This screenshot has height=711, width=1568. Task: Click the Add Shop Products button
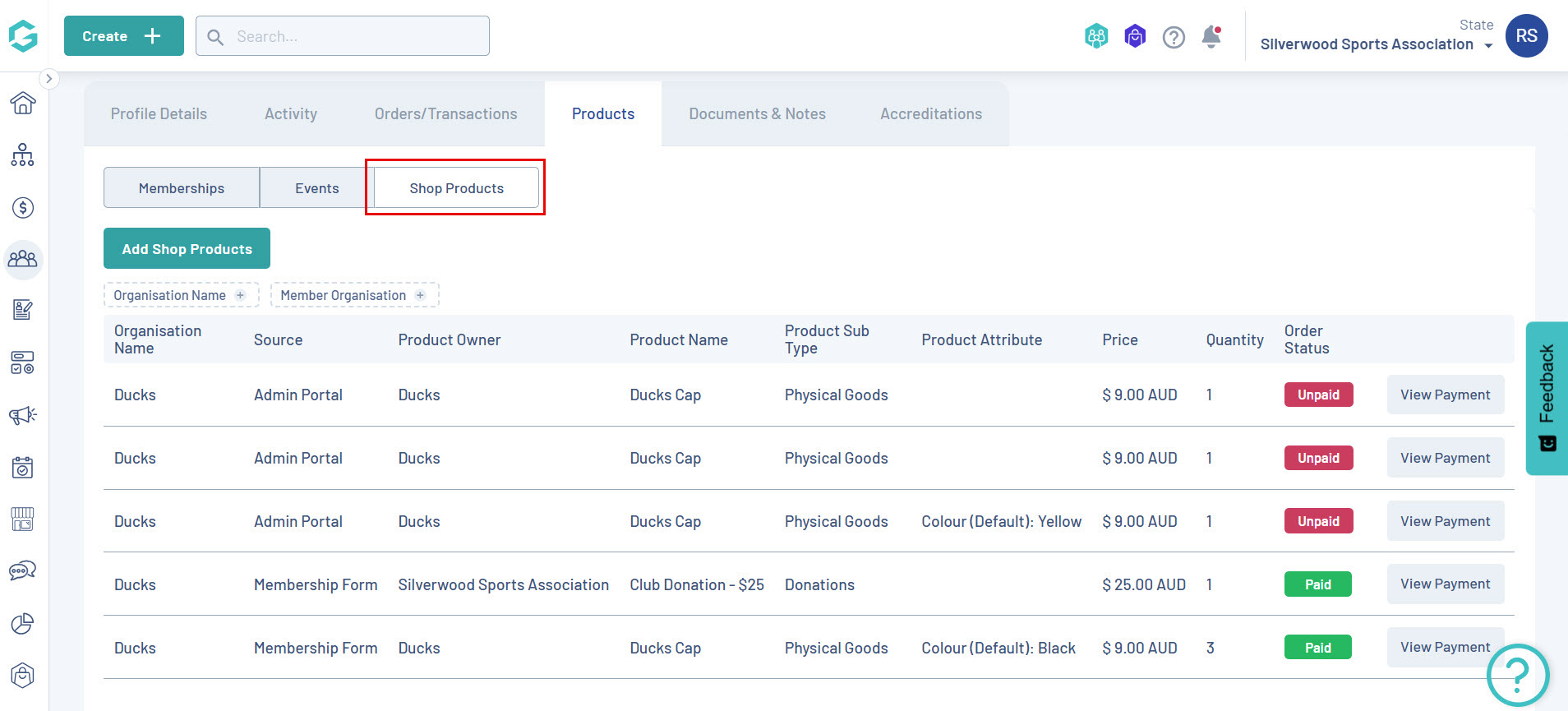click(x=187, y=249)
